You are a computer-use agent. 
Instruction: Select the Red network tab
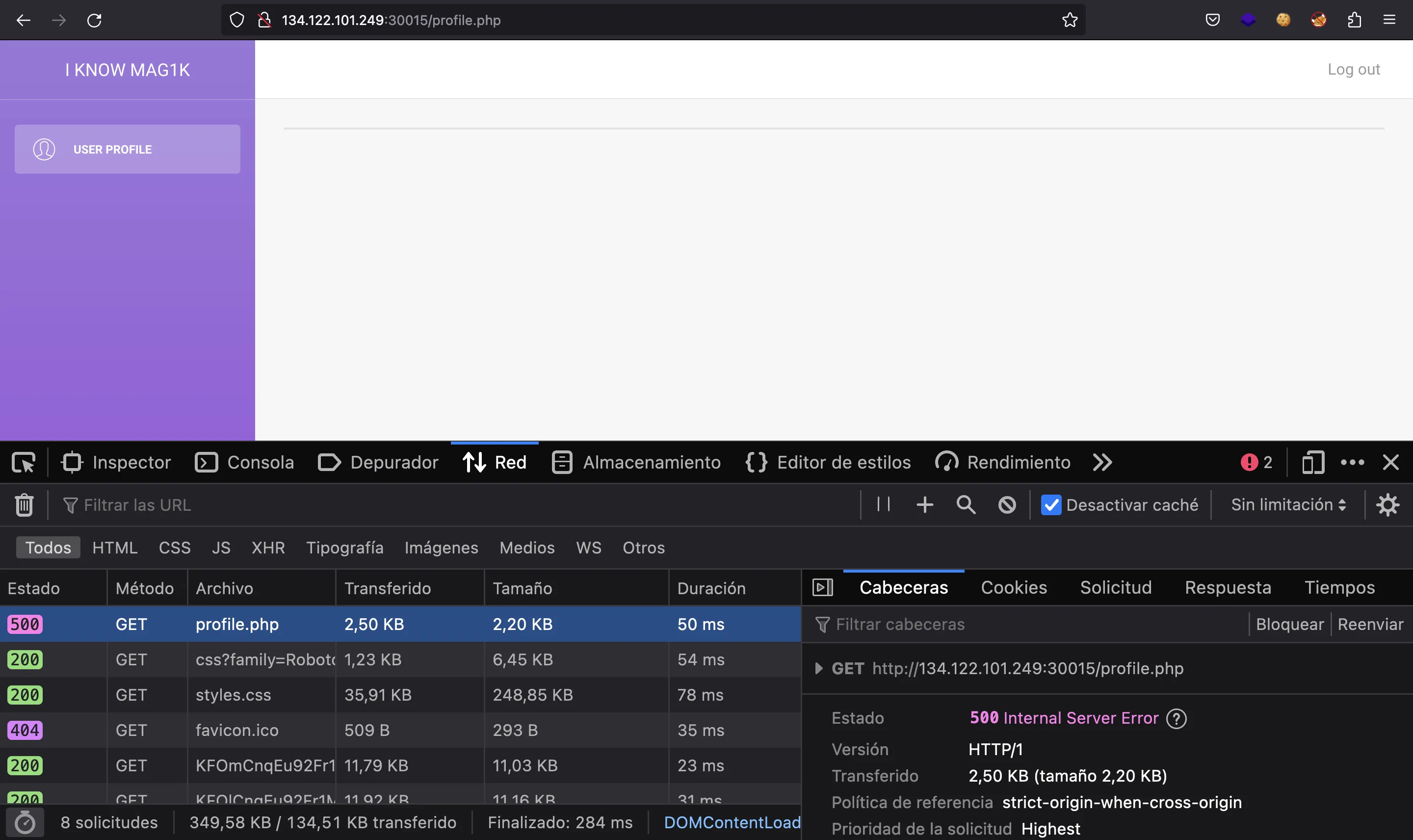pyautogui.click(x=495, y=463)
